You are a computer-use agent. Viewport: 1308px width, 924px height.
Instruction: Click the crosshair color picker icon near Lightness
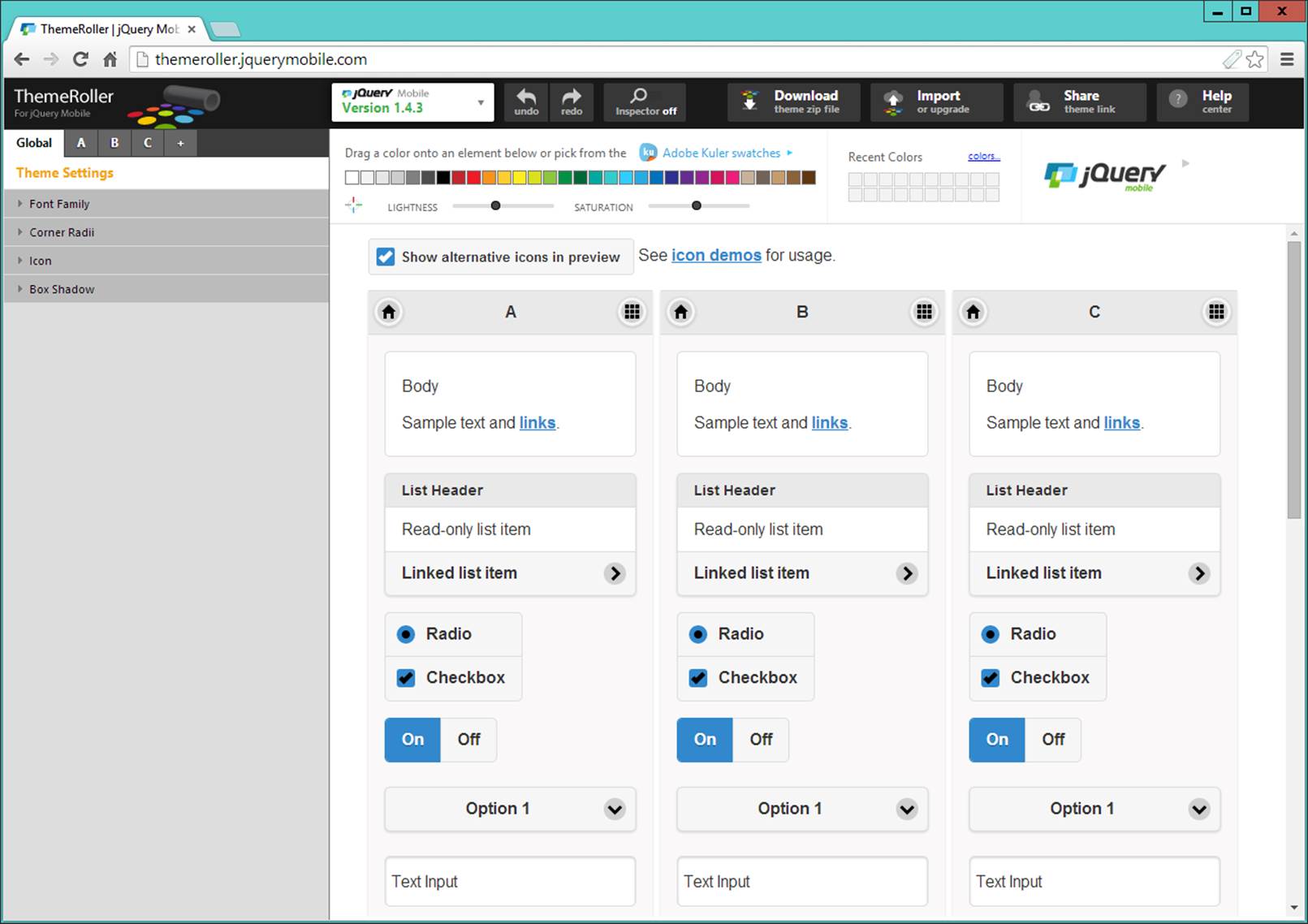pyautogui.click(x=354, y=205)
